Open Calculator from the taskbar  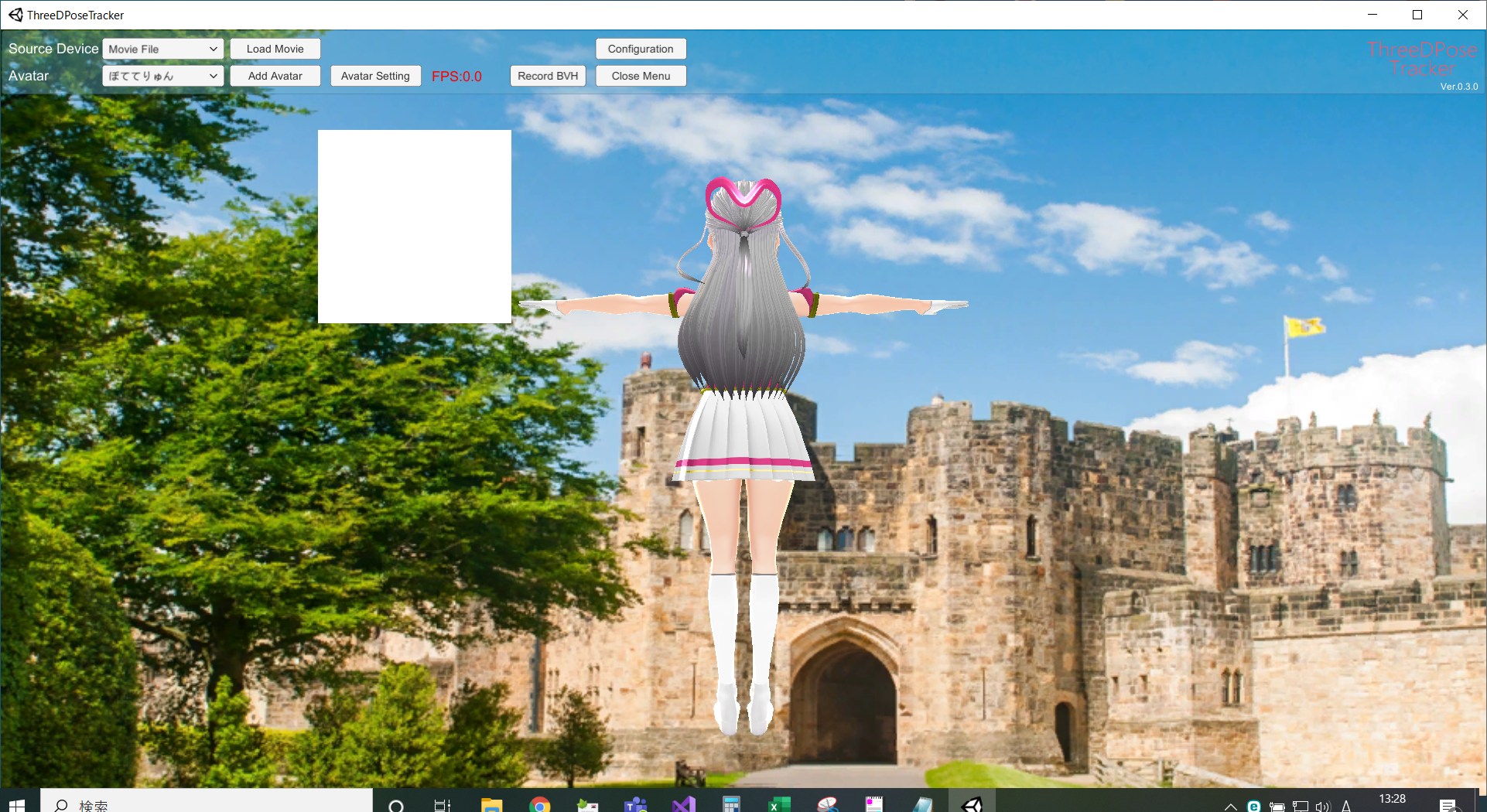(731, 805)
